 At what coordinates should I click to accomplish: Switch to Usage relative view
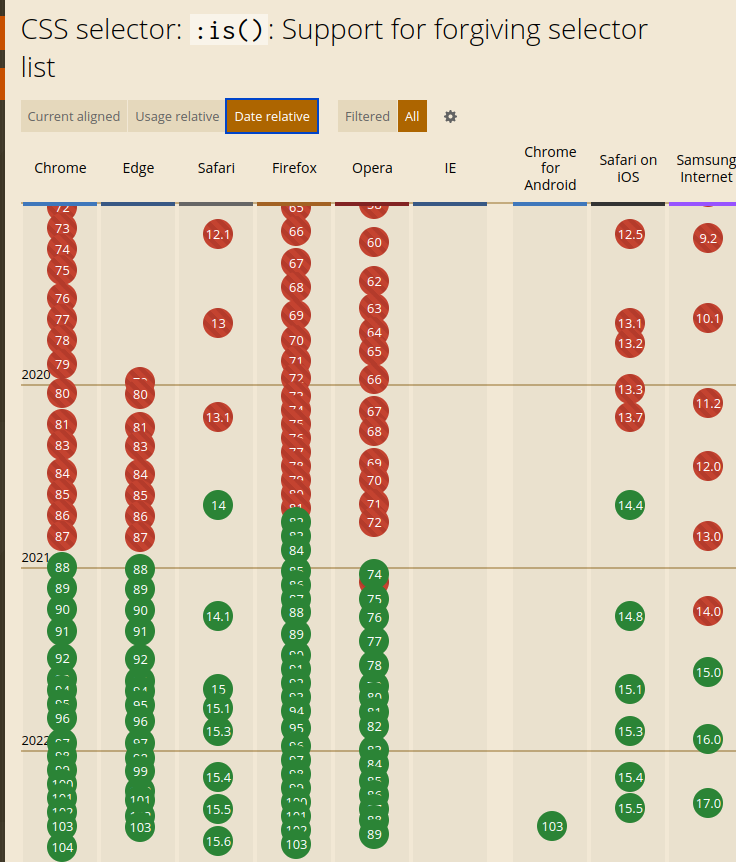[x=177, y=117]
